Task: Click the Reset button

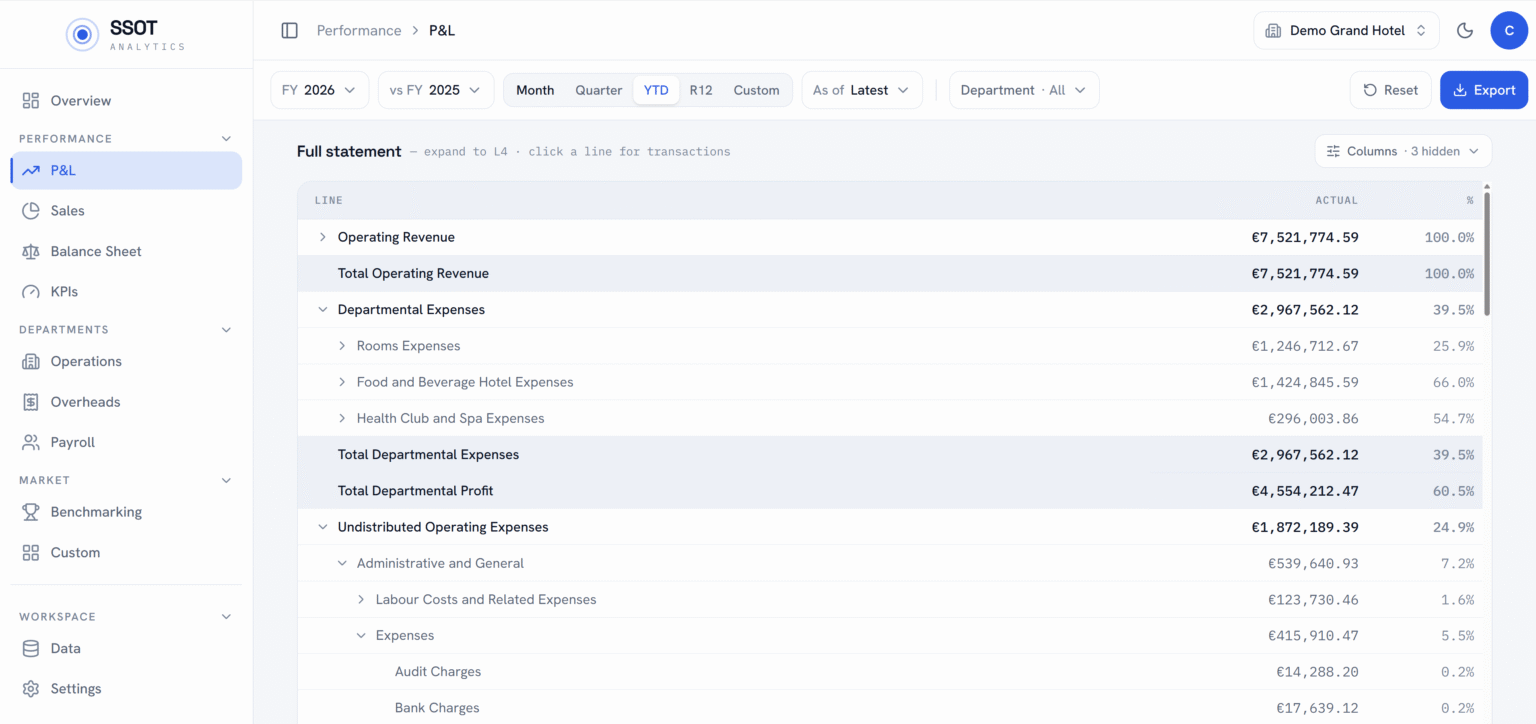Action: (x=1391, y=90)
